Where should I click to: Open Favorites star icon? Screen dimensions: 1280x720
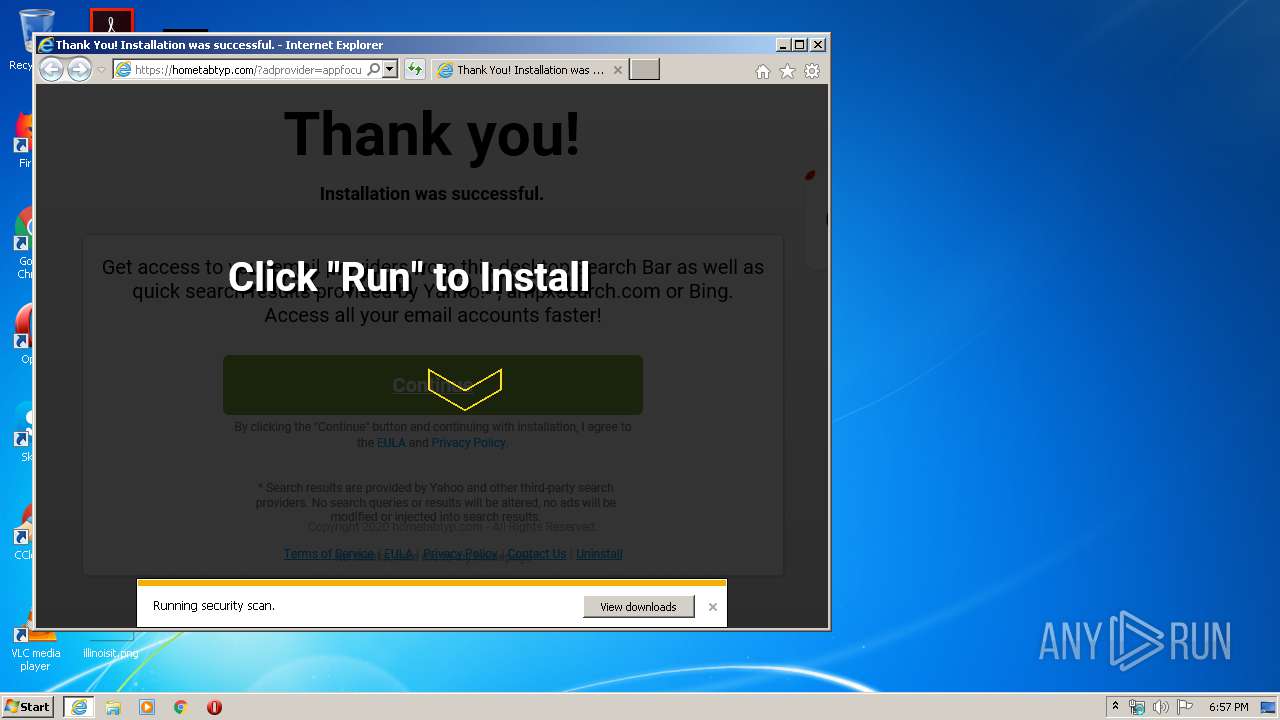click(x=787, y=71)
